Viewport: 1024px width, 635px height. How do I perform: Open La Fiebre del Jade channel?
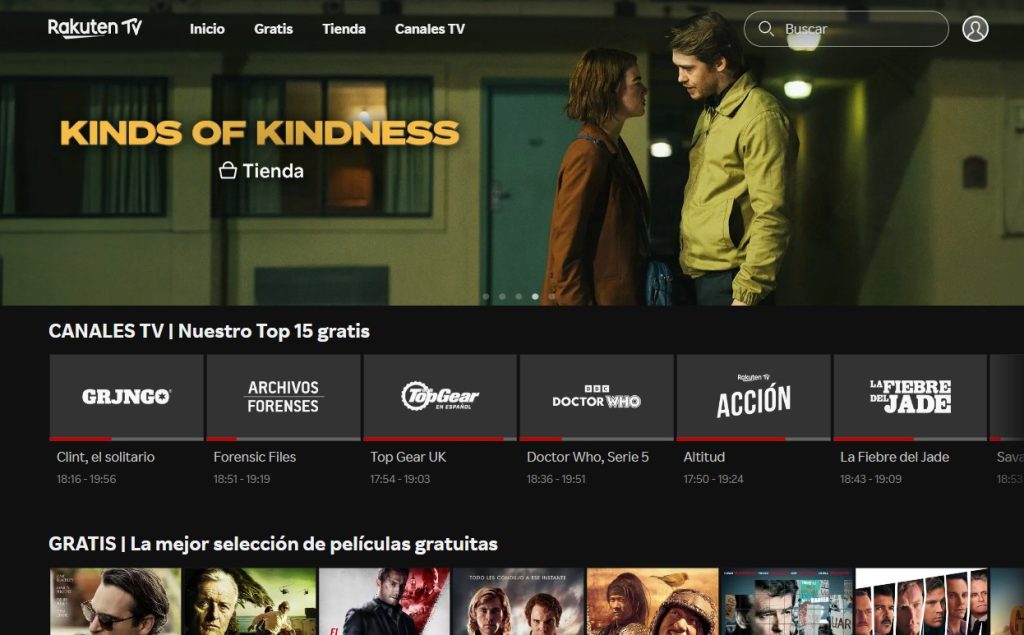910,396
